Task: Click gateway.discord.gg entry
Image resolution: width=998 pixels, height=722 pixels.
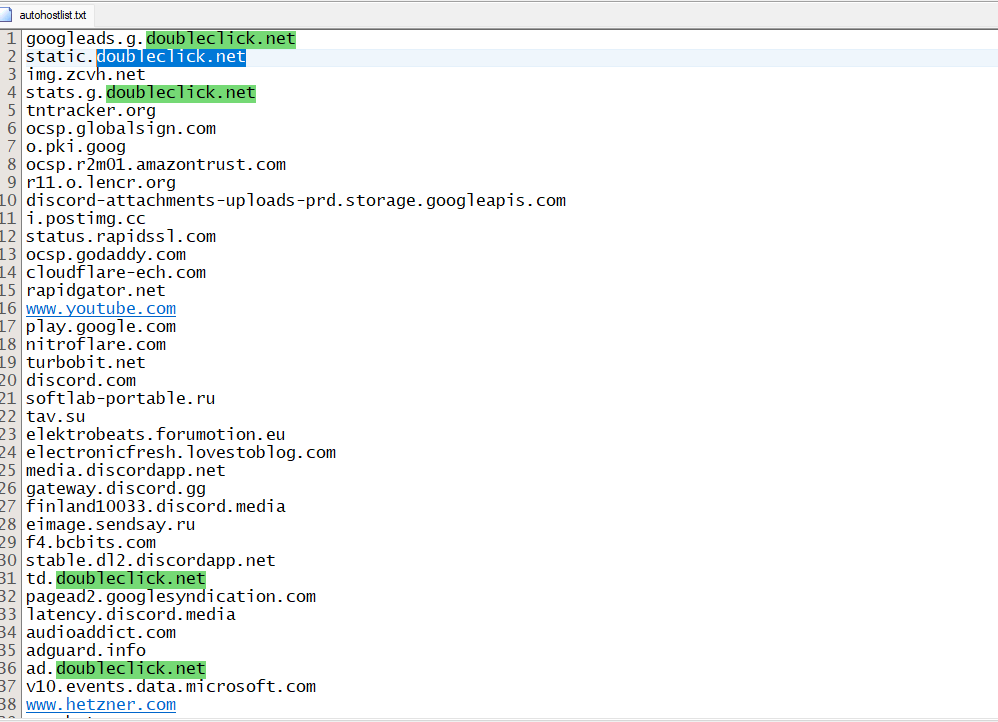Action: point(116,489)
